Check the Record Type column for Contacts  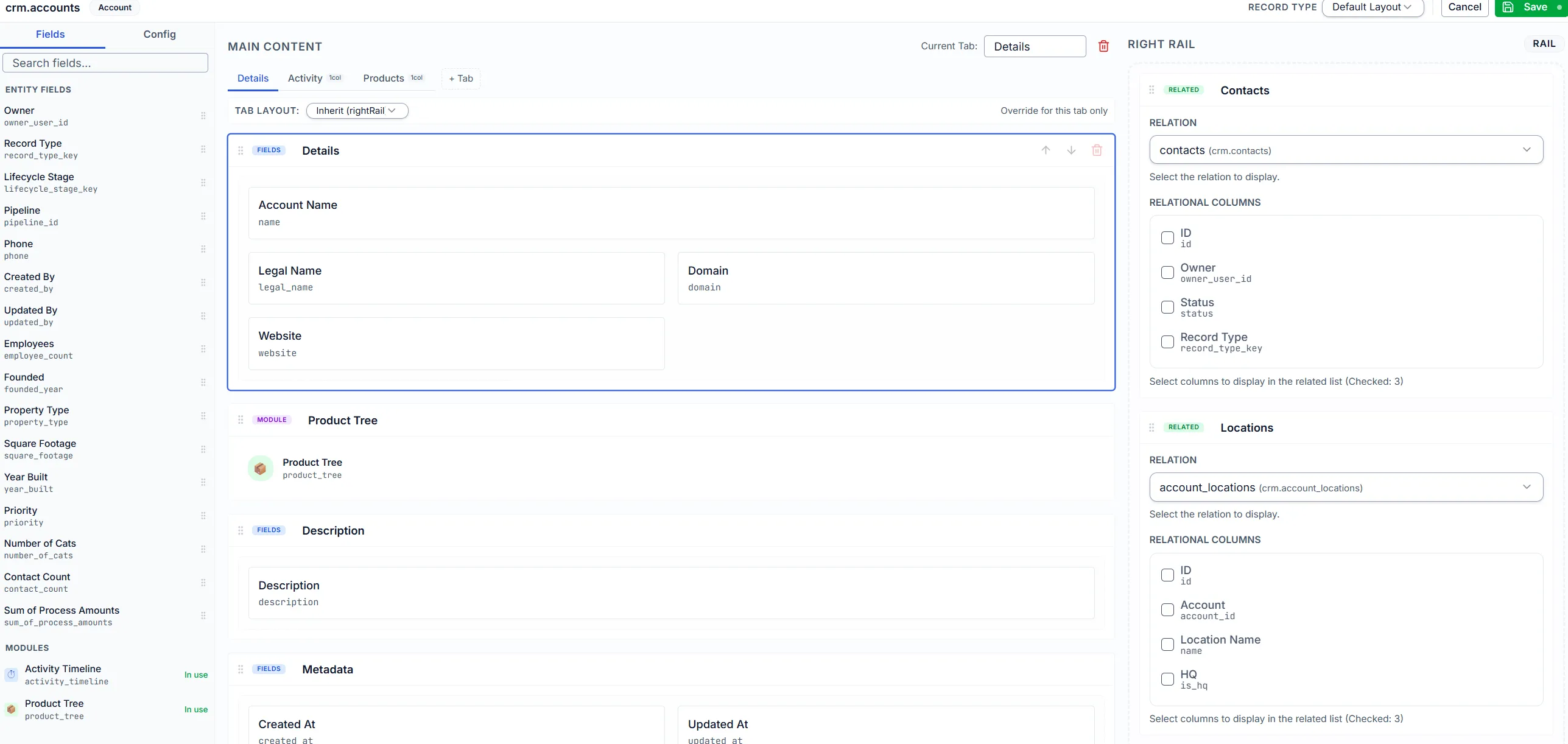coord(1167,342)
